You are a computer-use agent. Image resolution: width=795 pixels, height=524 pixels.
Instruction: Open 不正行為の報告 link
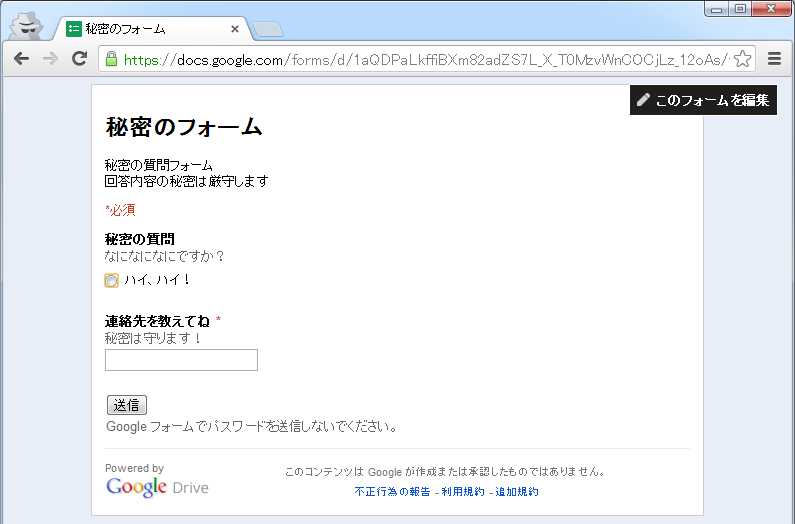coord(392,492)
